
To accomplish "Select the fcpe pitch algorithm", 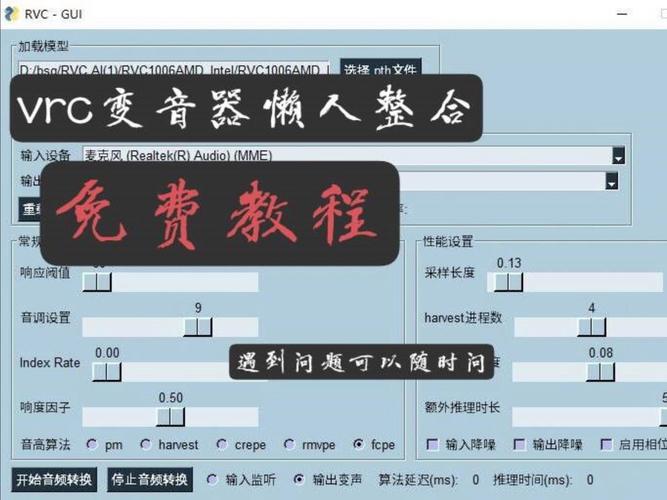I will (x=358, y=444).
